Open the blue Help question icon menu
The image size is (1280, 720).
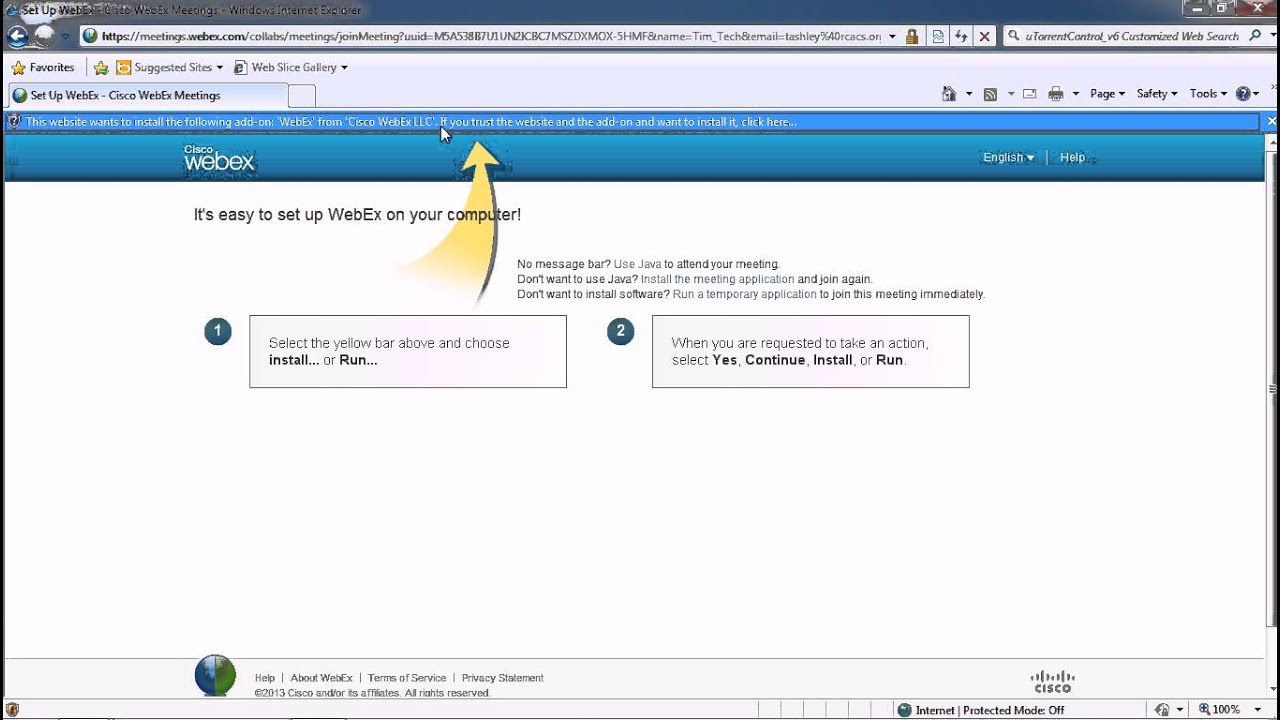[x=1247, y=93]
